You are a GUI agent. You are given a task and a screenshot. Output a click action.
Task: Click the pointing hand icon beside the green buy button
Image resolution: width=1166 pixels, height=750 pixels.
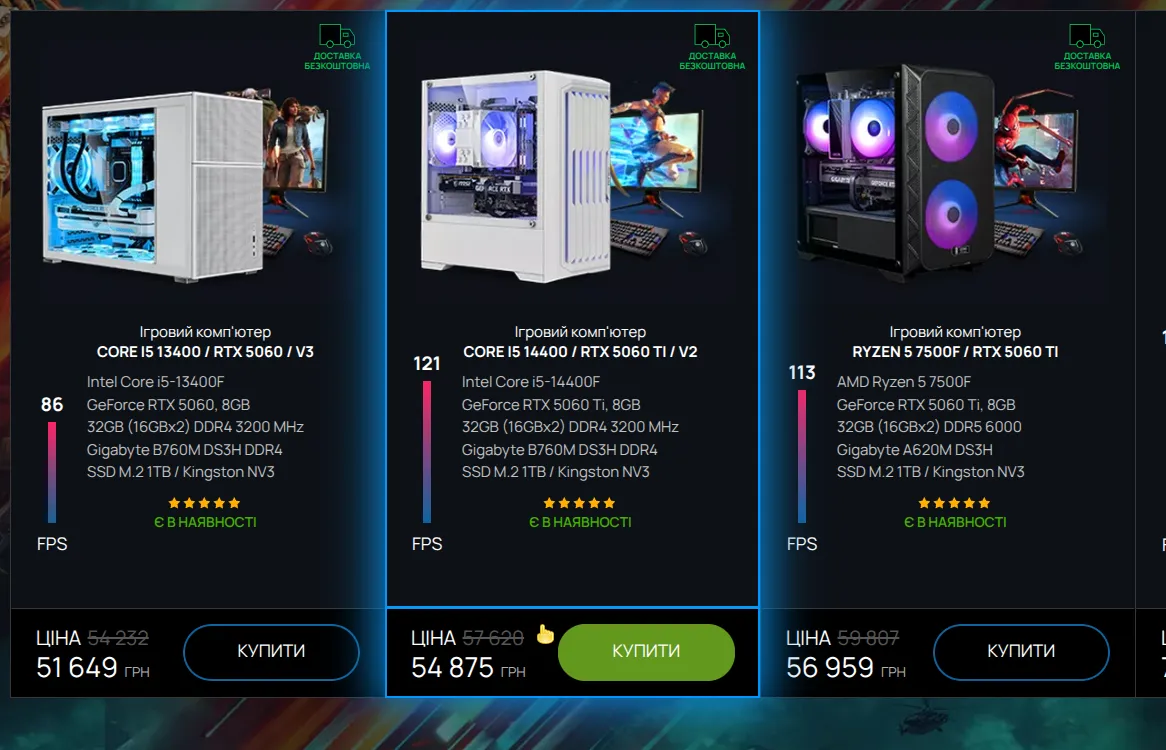[x=545, y=633]
